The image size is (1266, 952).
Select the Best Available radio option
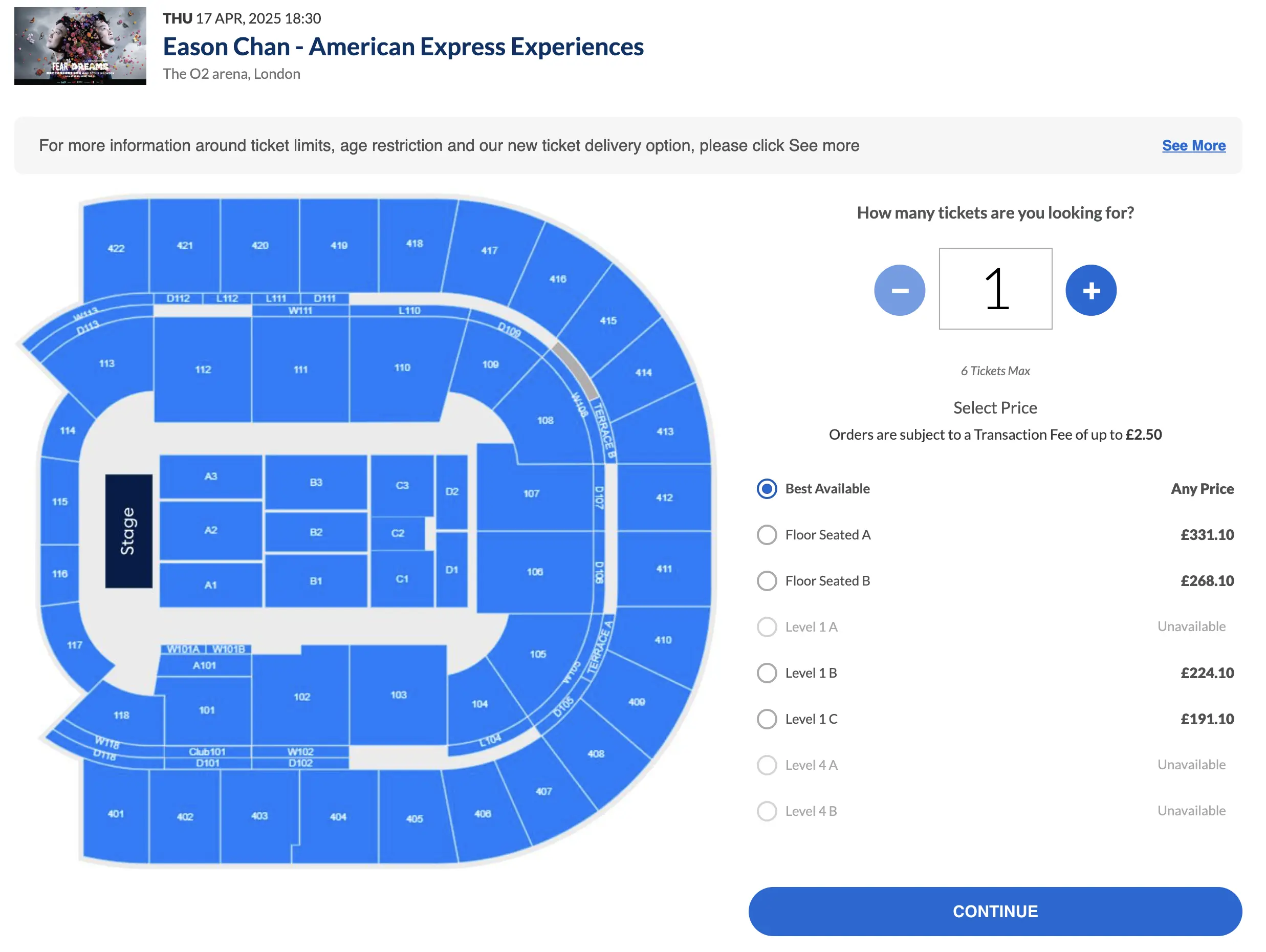[x=767, y=488]
